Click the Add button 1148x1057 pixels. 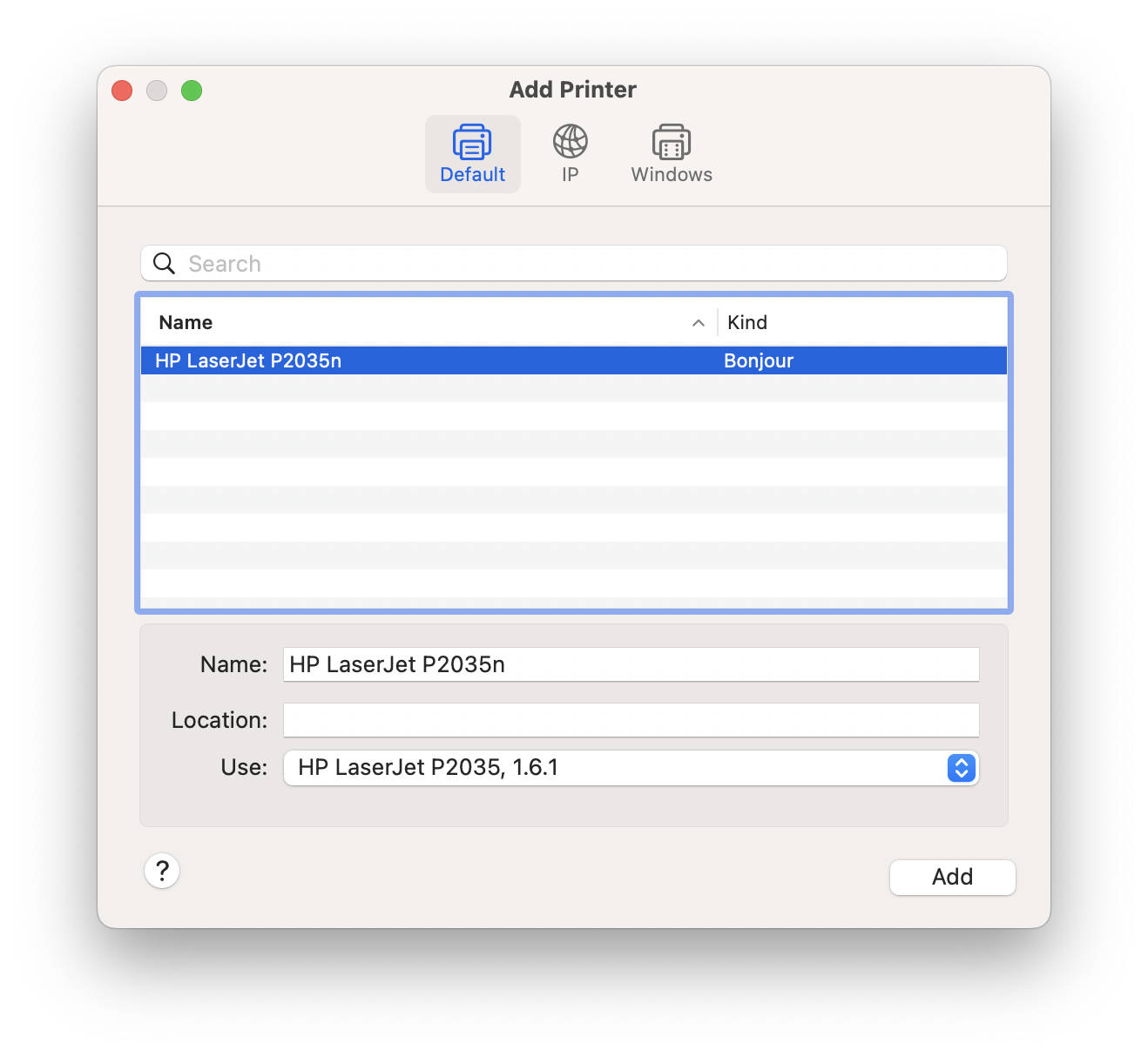point(953,877)
